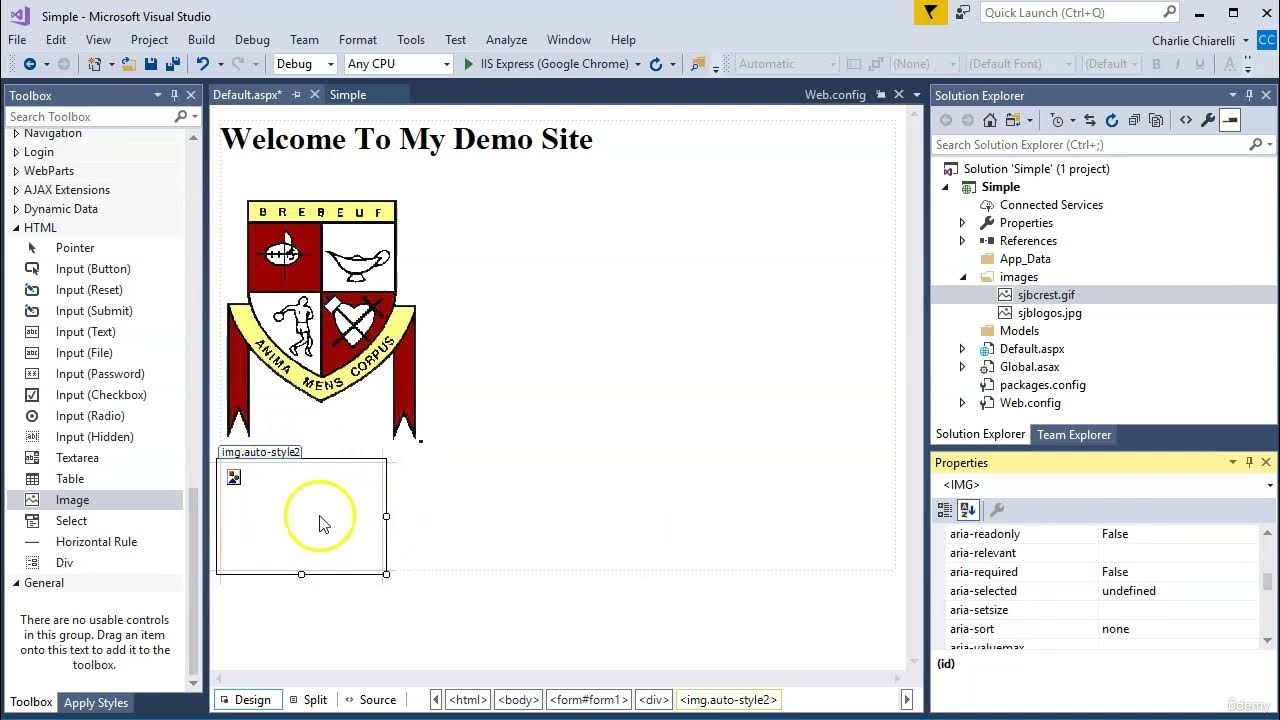The height and width of the screenshot is (720, 1280).
Task: Click the Collapse All icon in Solution Explorer
Action: pos(1134,120)
